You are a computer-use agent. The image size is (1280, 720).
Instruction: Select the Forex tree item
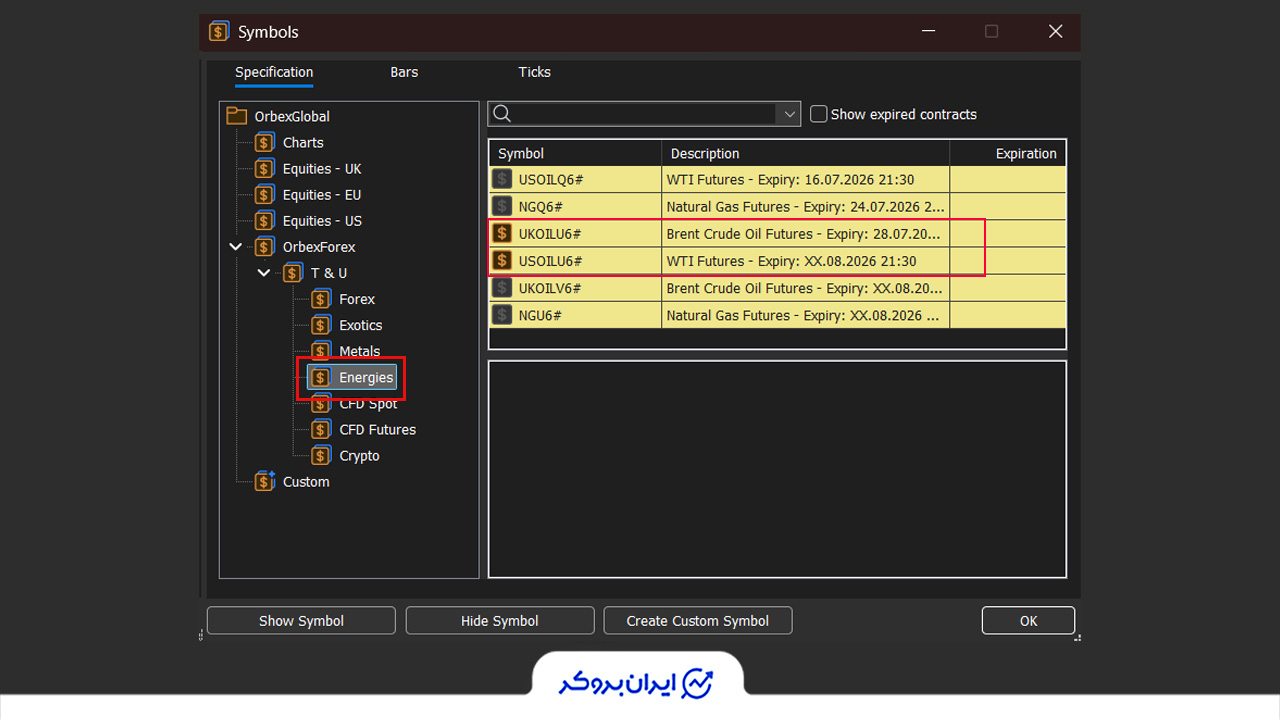[x=357, y=299]
